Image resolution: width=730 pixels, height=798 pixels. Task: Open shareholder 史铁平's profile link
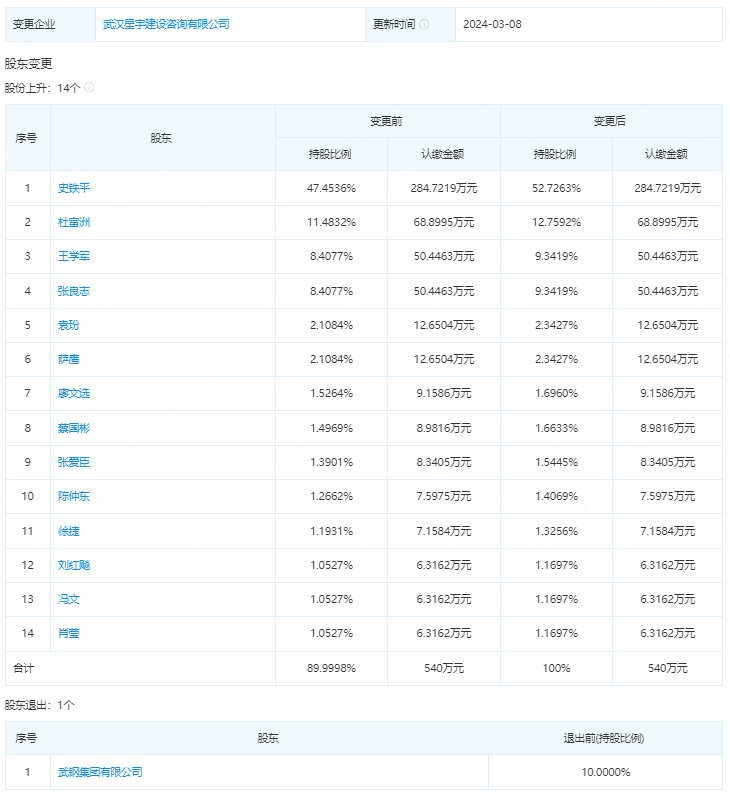pyautogui.click(x=74, y=188)
